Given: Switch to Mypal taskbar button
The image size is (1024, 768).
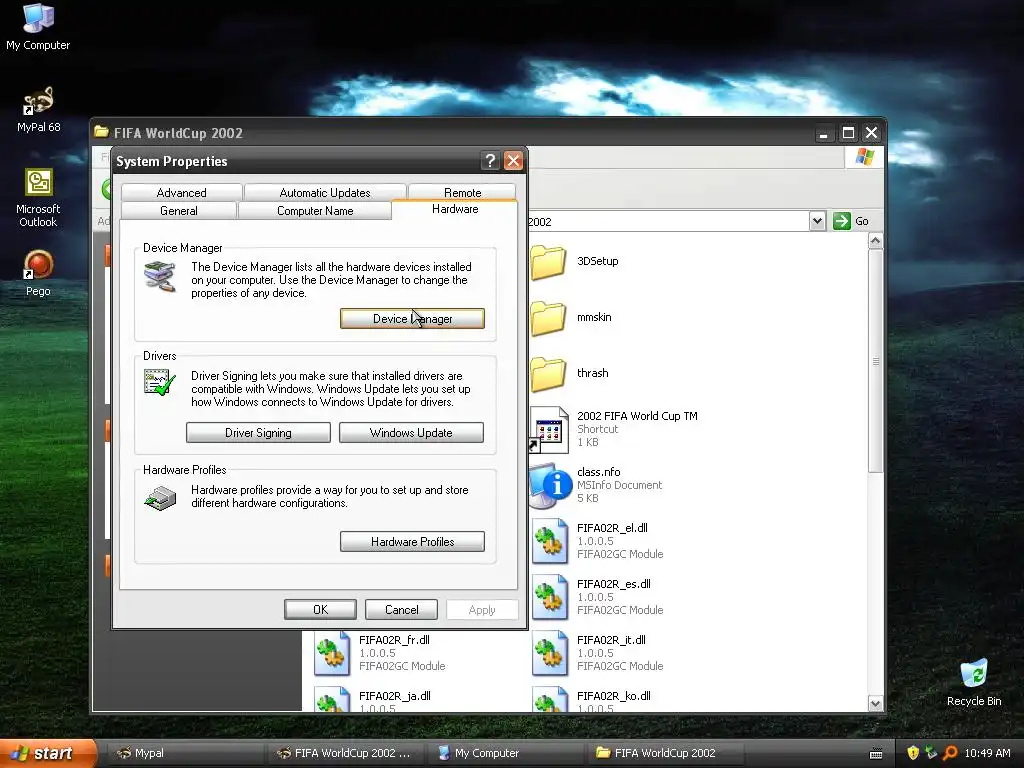Looking at the screenshot, I should pyautogui.click(x=185, y=753).
